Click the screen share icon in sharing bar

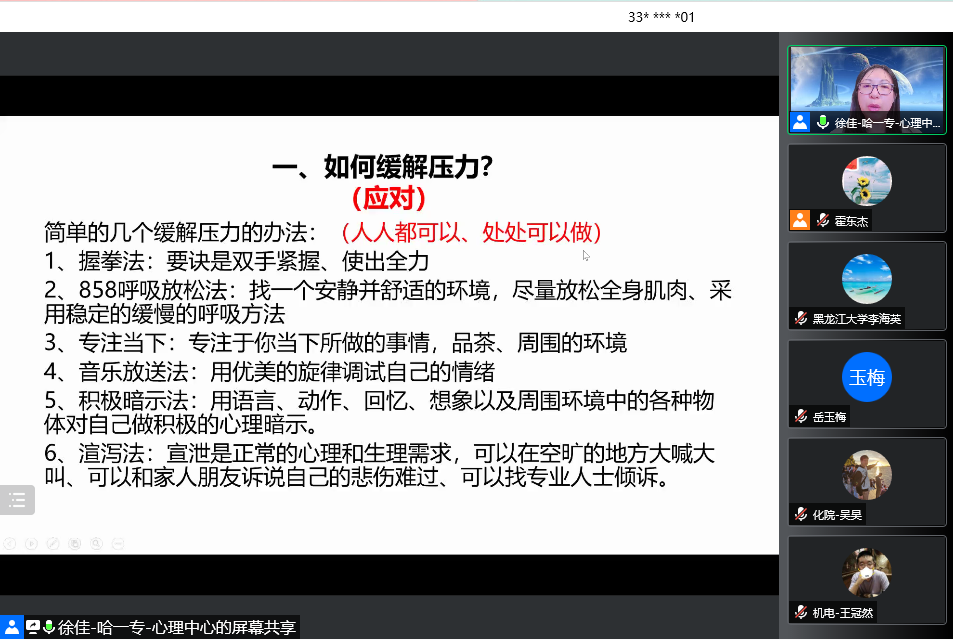[33, 627]
